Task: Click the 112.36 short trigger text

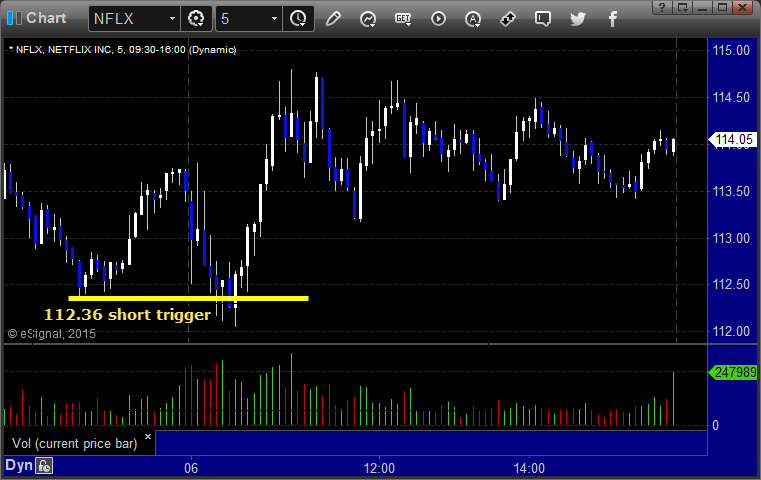Action: pos(127,315)
